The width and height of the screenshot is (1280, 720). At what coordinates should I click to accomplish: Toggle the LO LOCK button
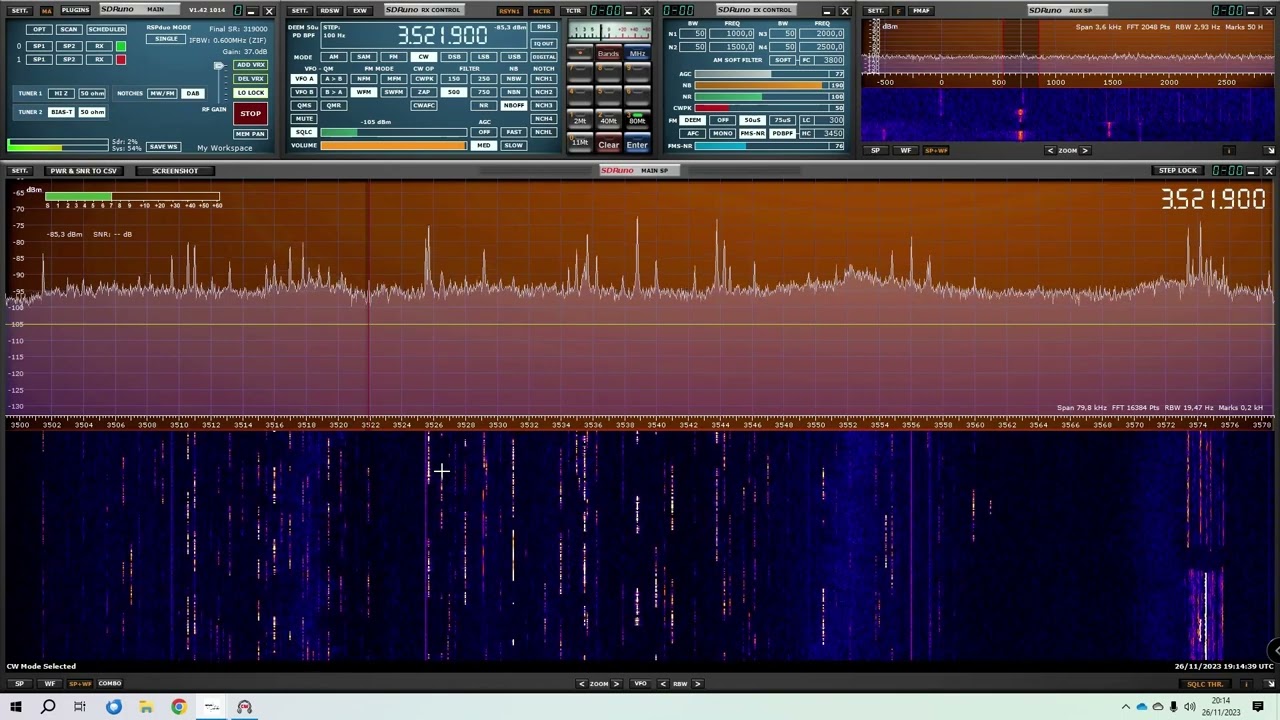tap(250, 92)
